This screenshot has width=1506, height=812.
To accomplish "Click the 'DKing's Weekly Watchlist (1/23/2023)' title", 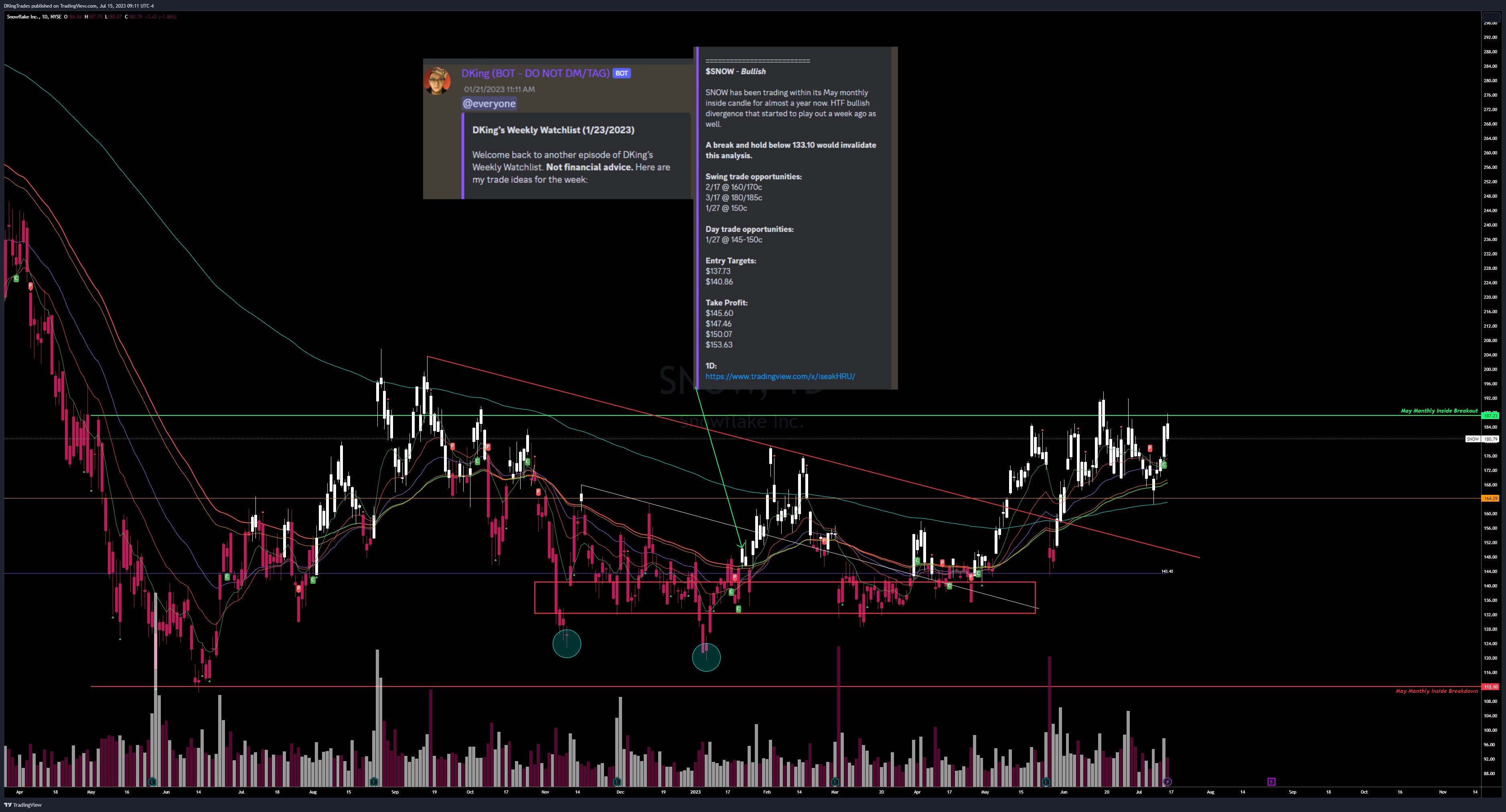I will [x=553, y=130].
